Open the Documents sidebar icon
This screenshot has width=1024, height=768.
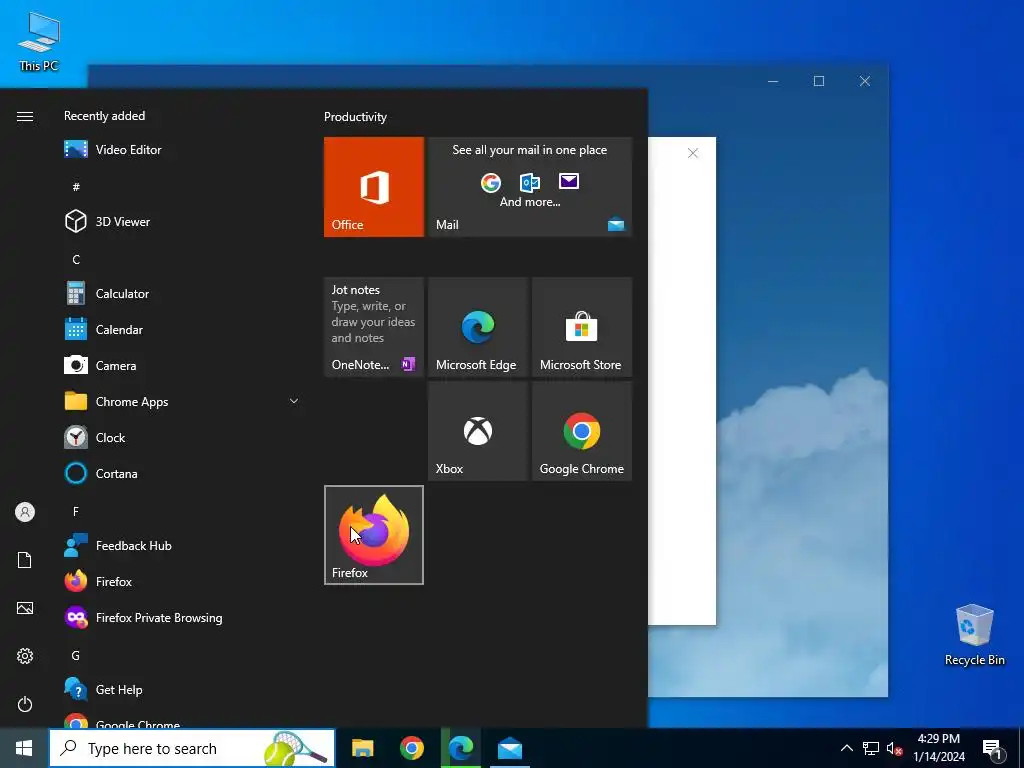(x=25, y=560)
